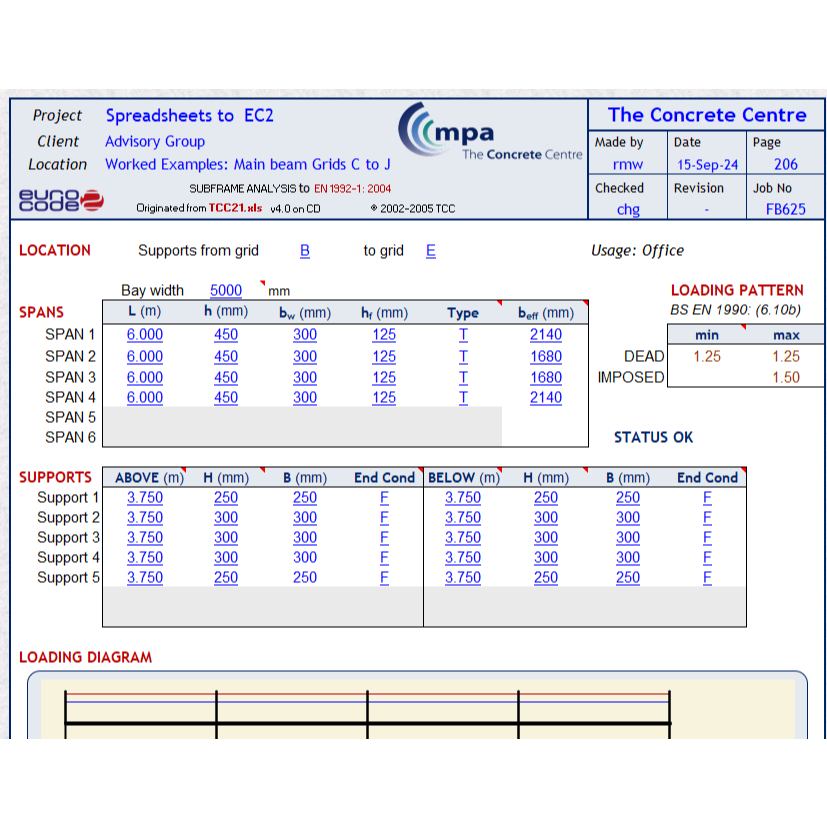Screen dimensions: 827x827
Task: Open Support 1 ABOVE End Cond selector
Action: click(x=384, y=497)
